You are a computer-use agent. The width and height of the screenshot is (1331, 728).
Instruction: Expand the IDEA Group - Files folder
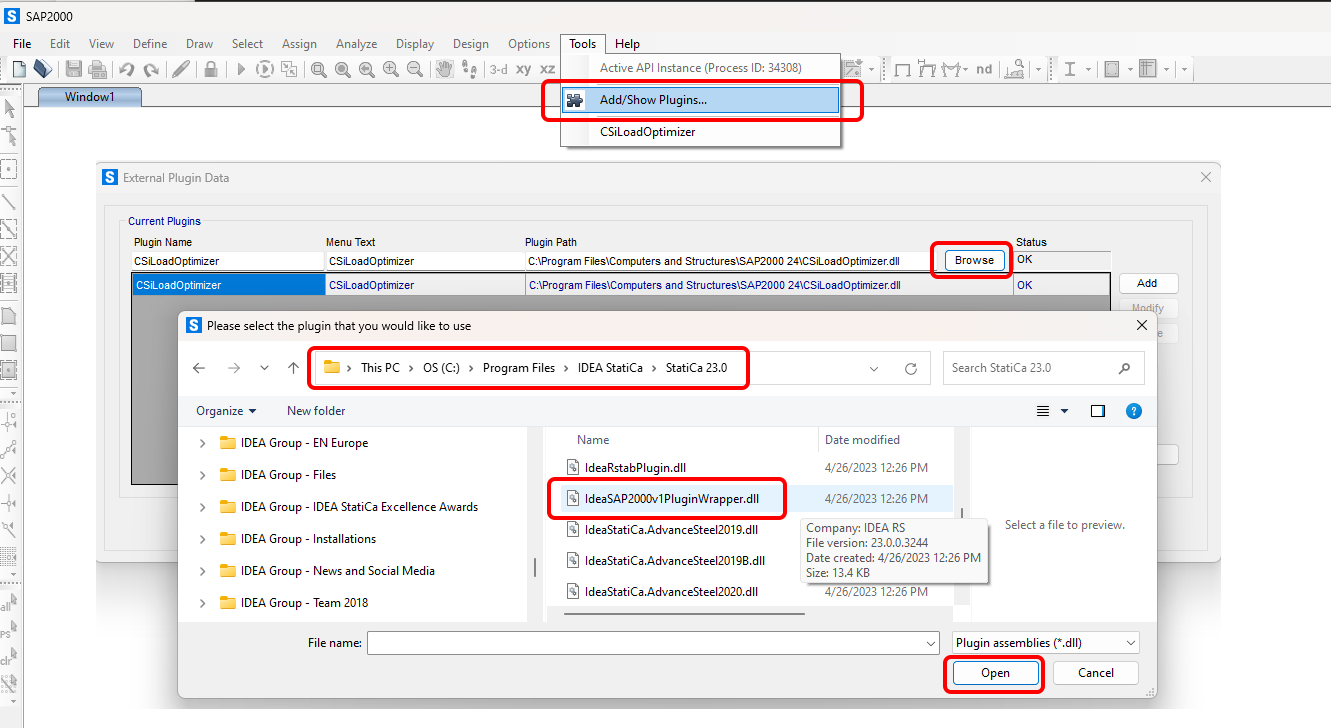click(x=203, y=475)
